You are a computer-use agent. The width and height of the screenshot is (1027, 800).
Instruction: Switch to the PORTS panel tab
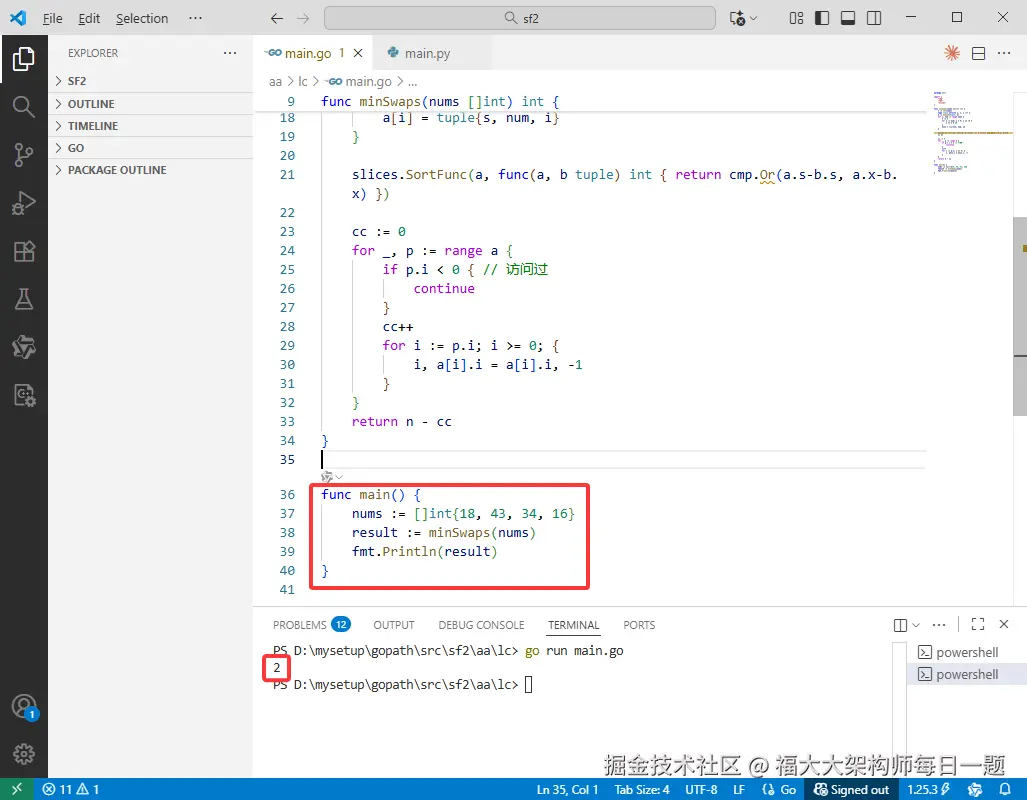pyautogui.click(x=639, y=625)
